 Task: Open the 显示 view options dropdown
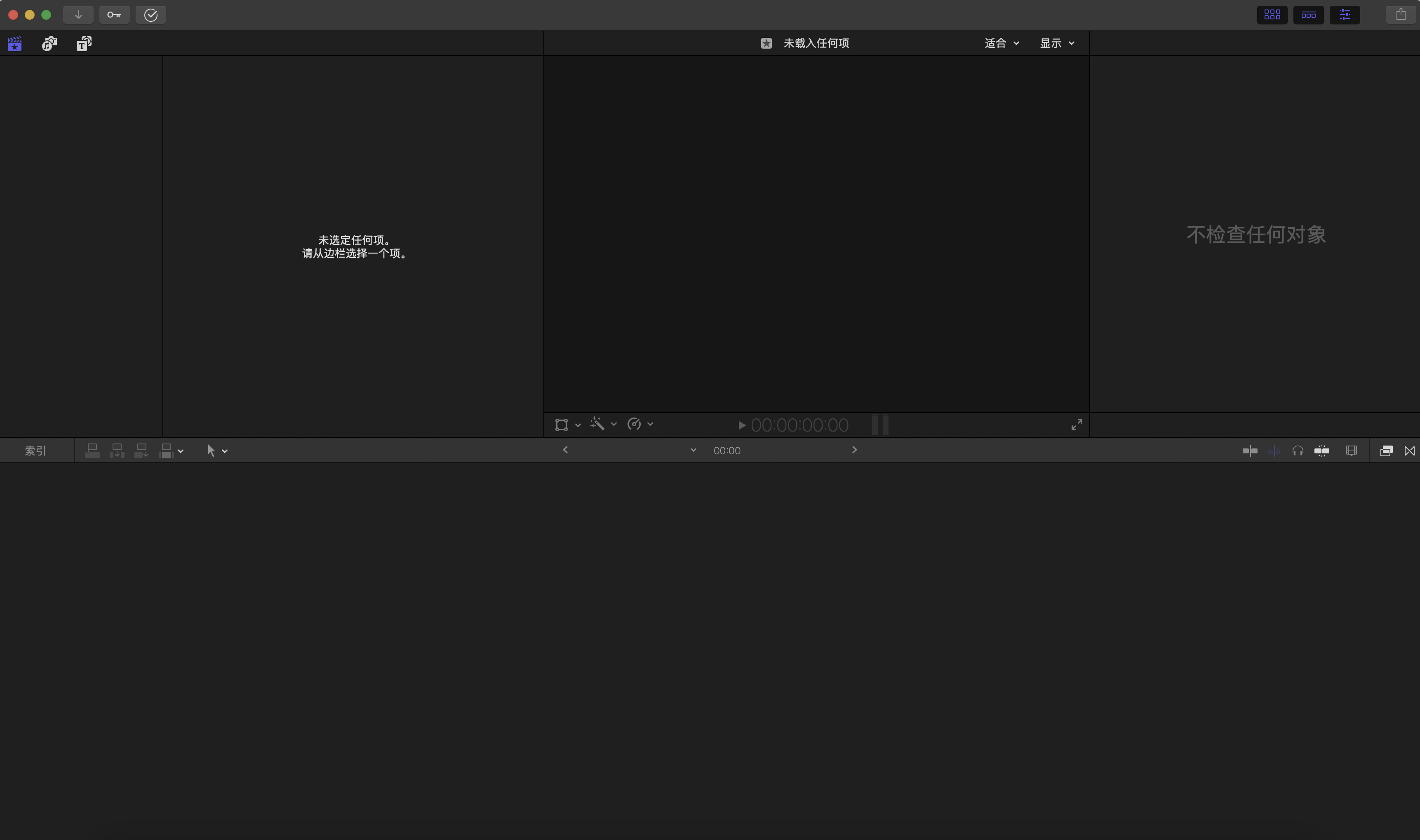click(1056, 43)
